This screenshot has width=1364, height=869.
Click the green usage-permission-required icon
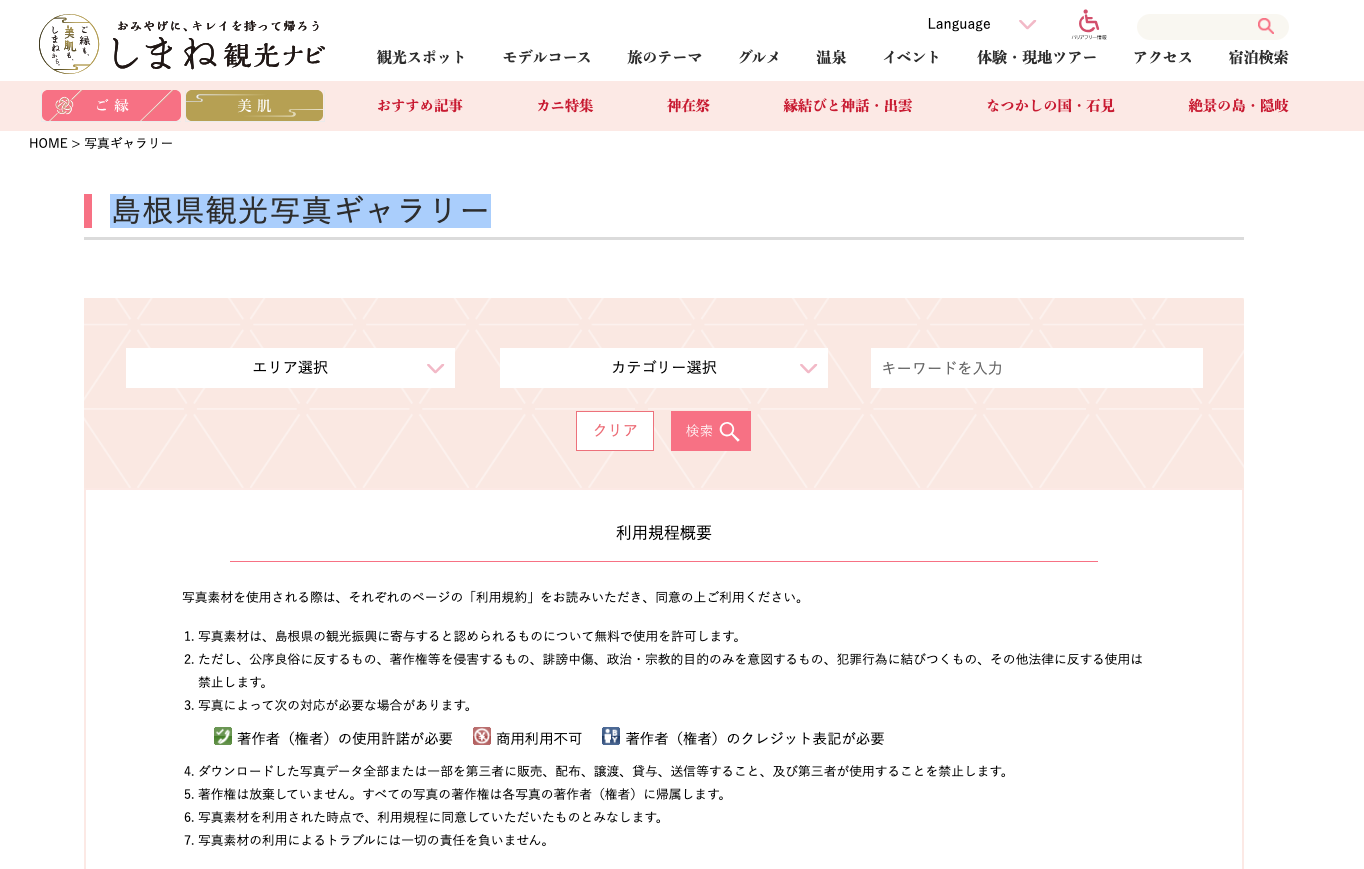coord(223,737)
